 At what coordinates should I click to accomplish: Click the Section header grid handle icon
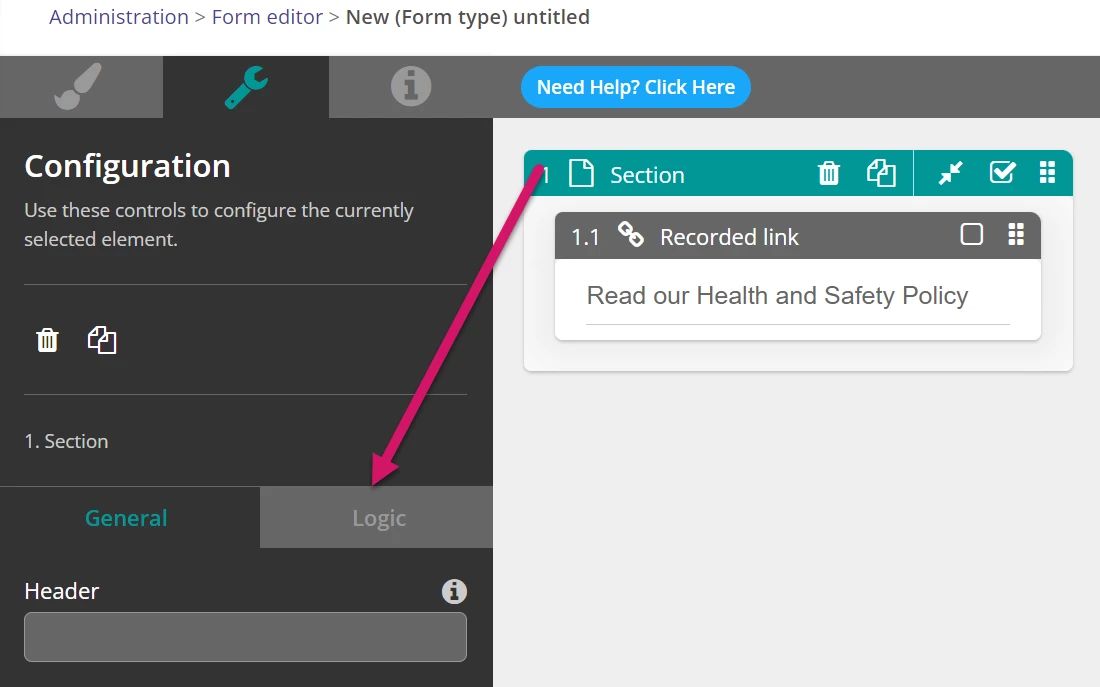point(1047,172)
